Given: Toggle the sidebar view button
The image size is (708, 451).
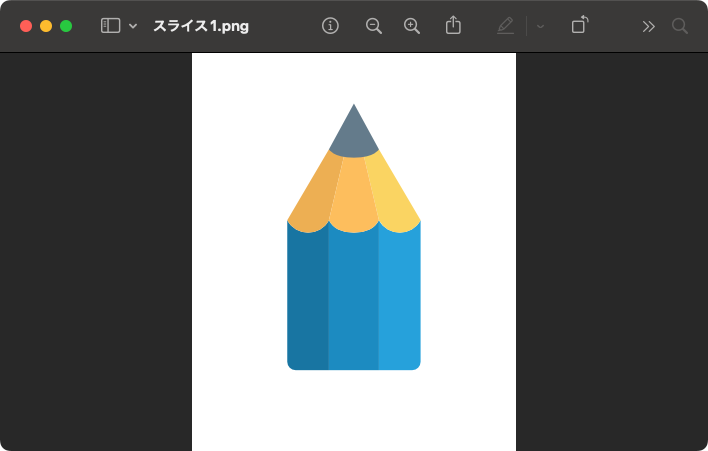Looking at the screenshot, I should (110, 26).
